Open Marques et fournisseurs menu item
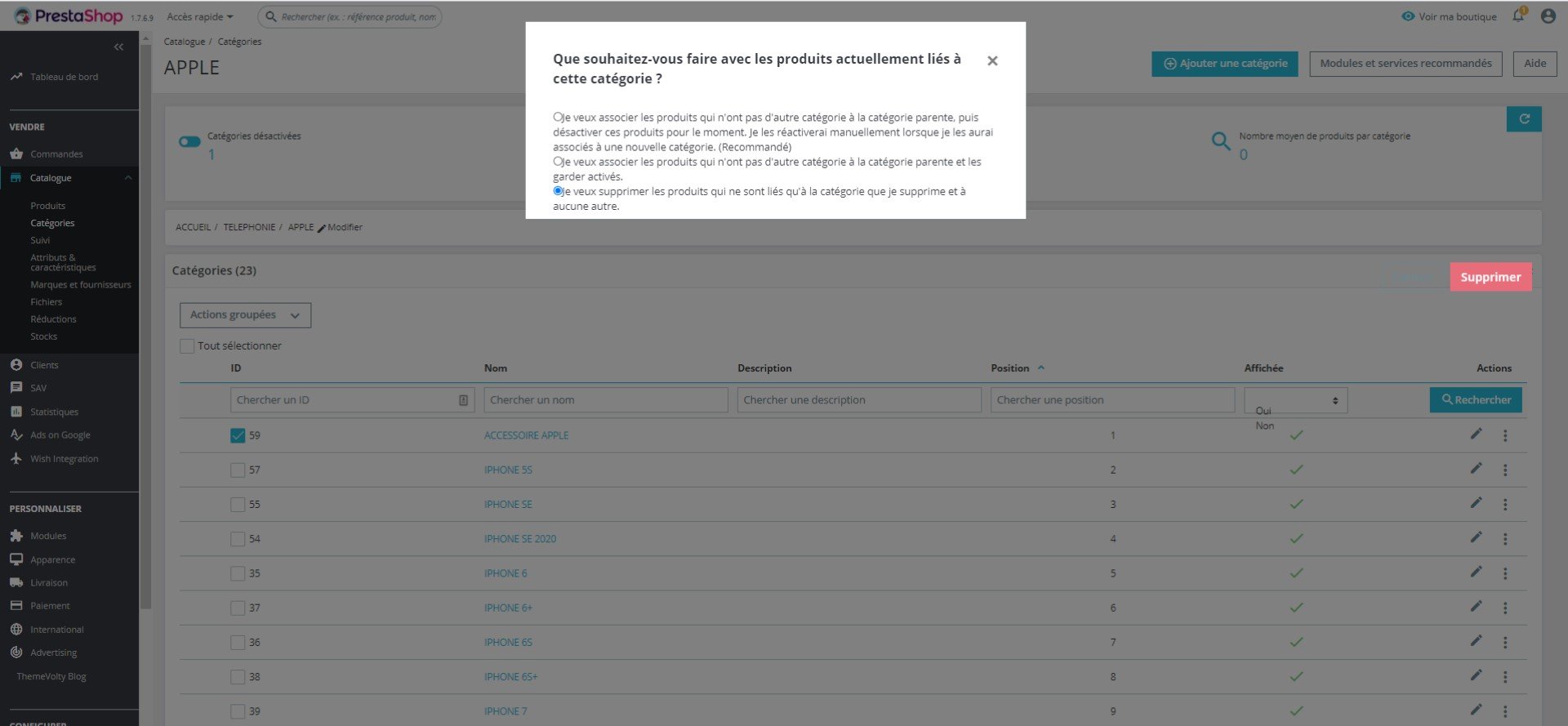The width and height of the screenshot is (1568, 726). (x=81, y=285)
